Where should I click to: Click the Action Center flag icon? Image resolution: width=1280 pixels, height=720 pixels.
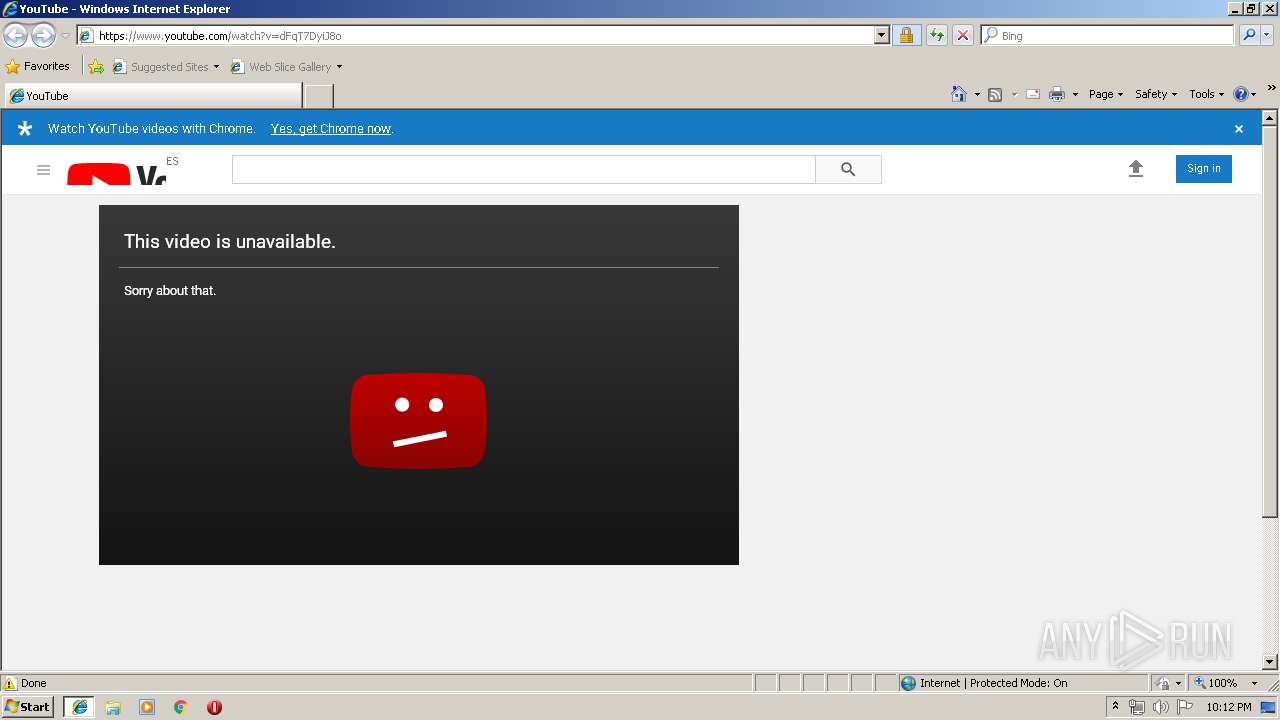[1186, 707]
